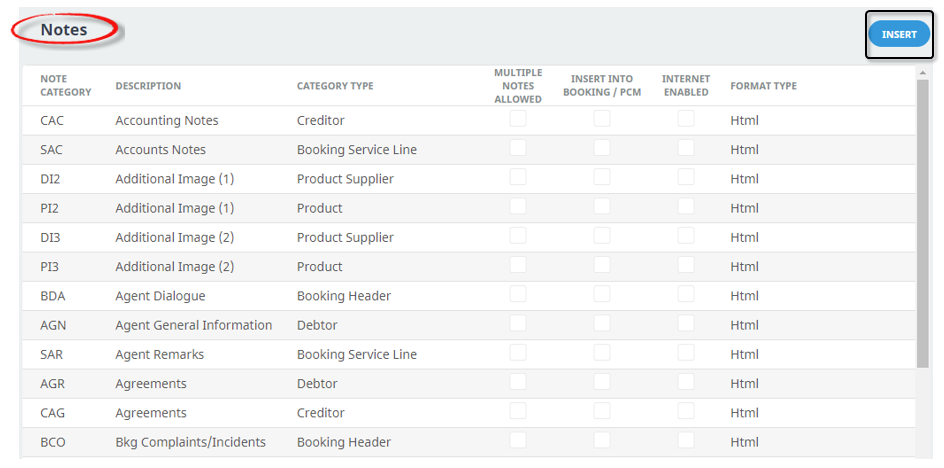Sort by Description column header

[x=148, y=86]
